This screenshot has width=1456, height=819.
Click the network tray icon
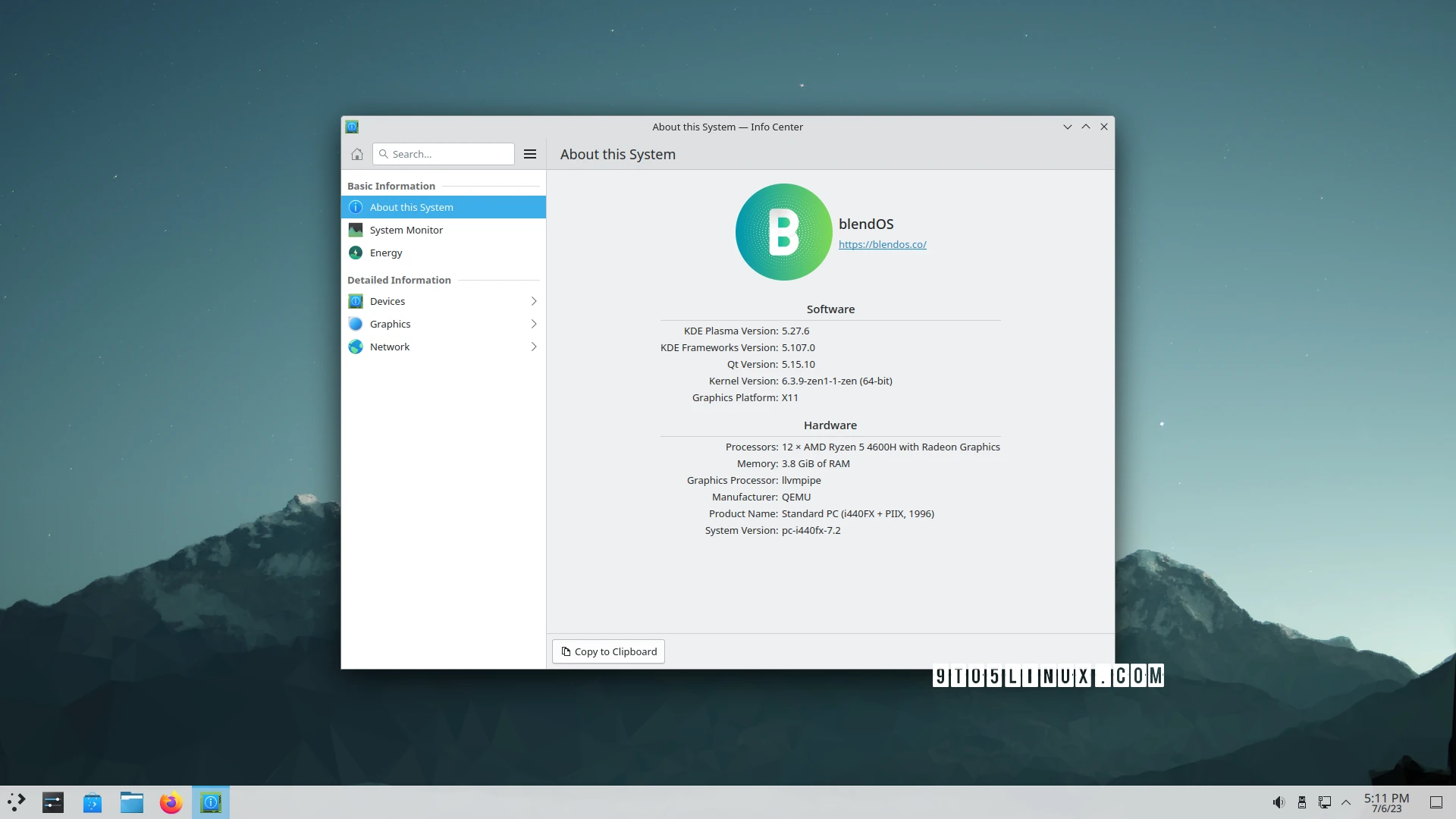[x=1325, y=802]
